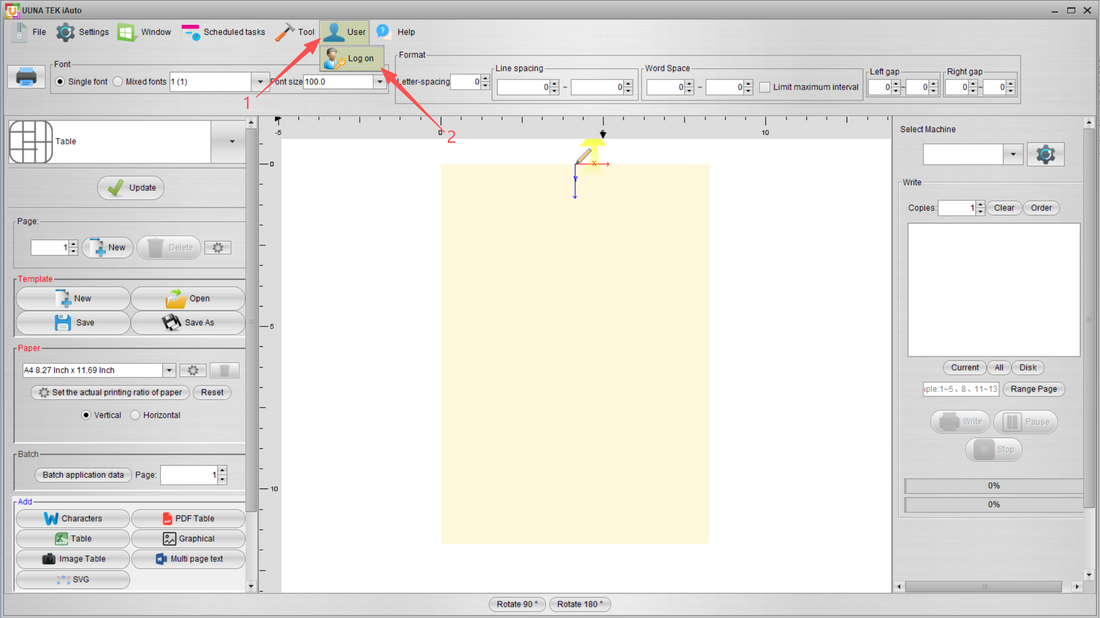Open paper size settings gear icon
Image resolution: width=1100 pixels, height=618 pixels.
(x=193, y=370)
